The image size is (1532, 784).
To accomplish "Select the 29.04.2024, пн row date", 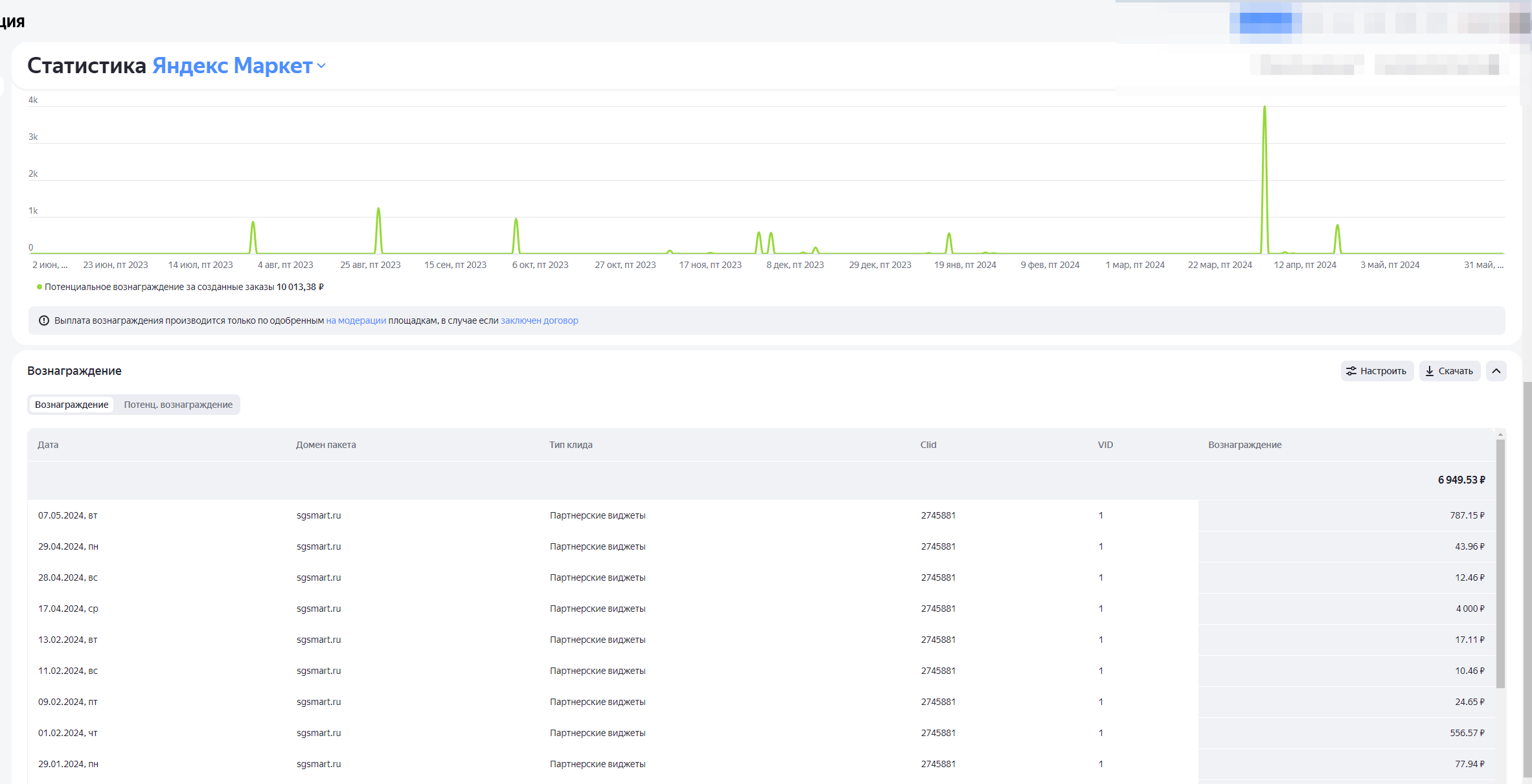I will pyautogui.click(x=68, y=546).
